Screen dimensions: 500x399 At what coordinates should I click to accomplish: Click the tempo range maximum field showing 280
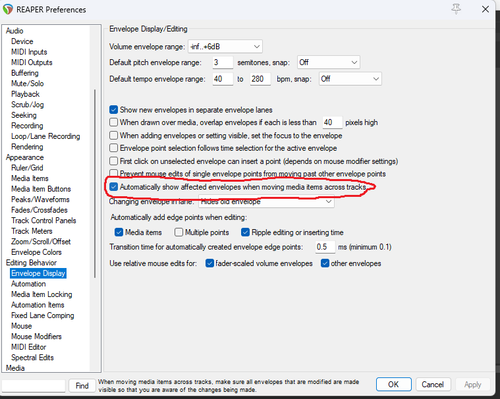coord(260,79)
